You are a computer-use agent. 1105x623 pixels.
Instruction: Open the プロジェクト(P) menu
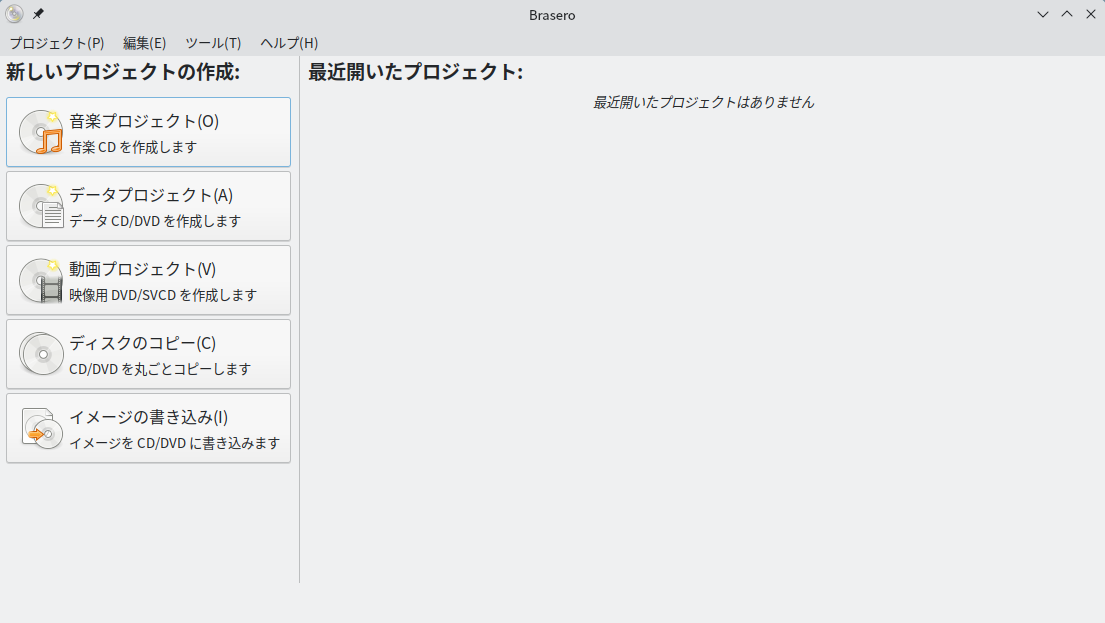57,43
